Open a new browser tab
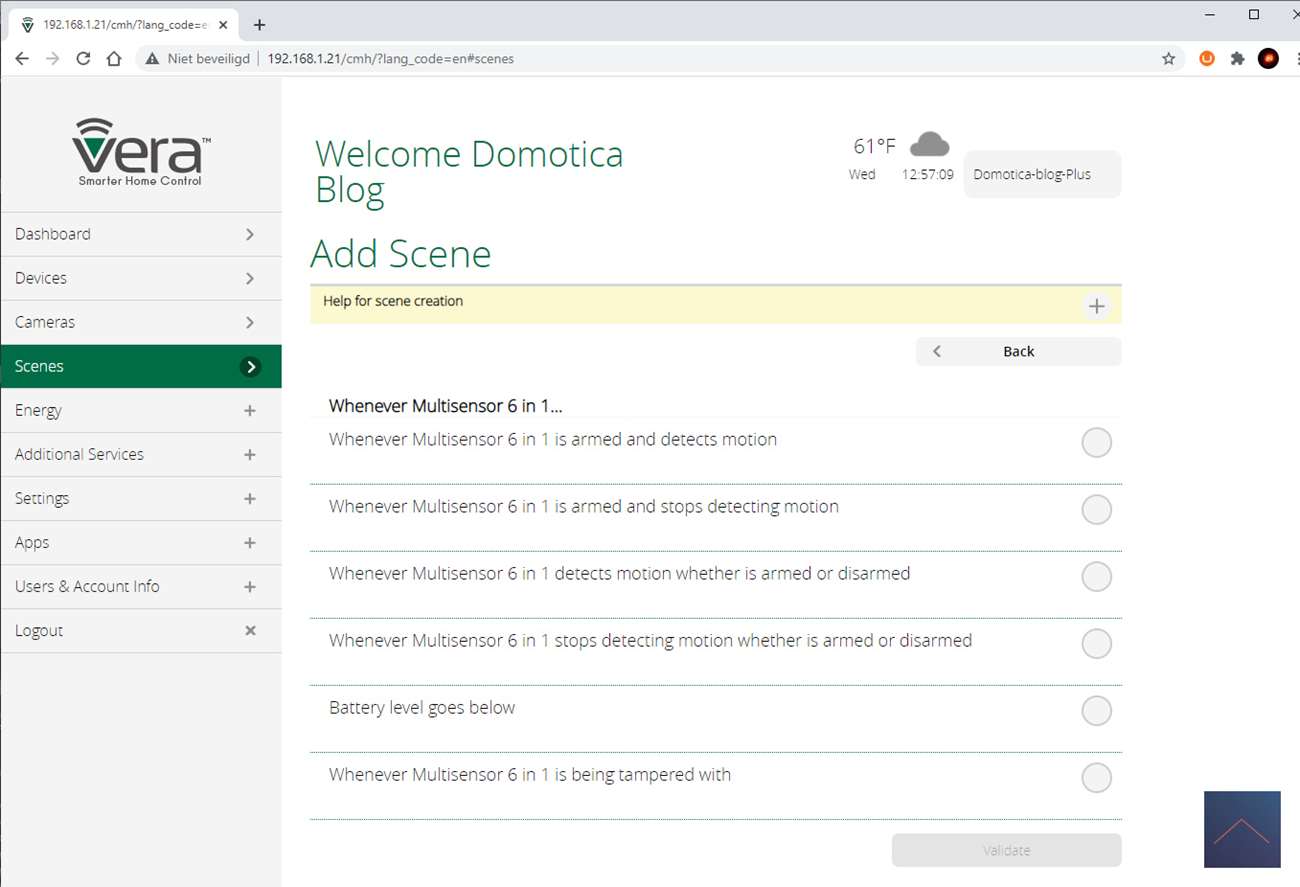The height and width of the screenshot is (887, 1300). tap(259, 25)
